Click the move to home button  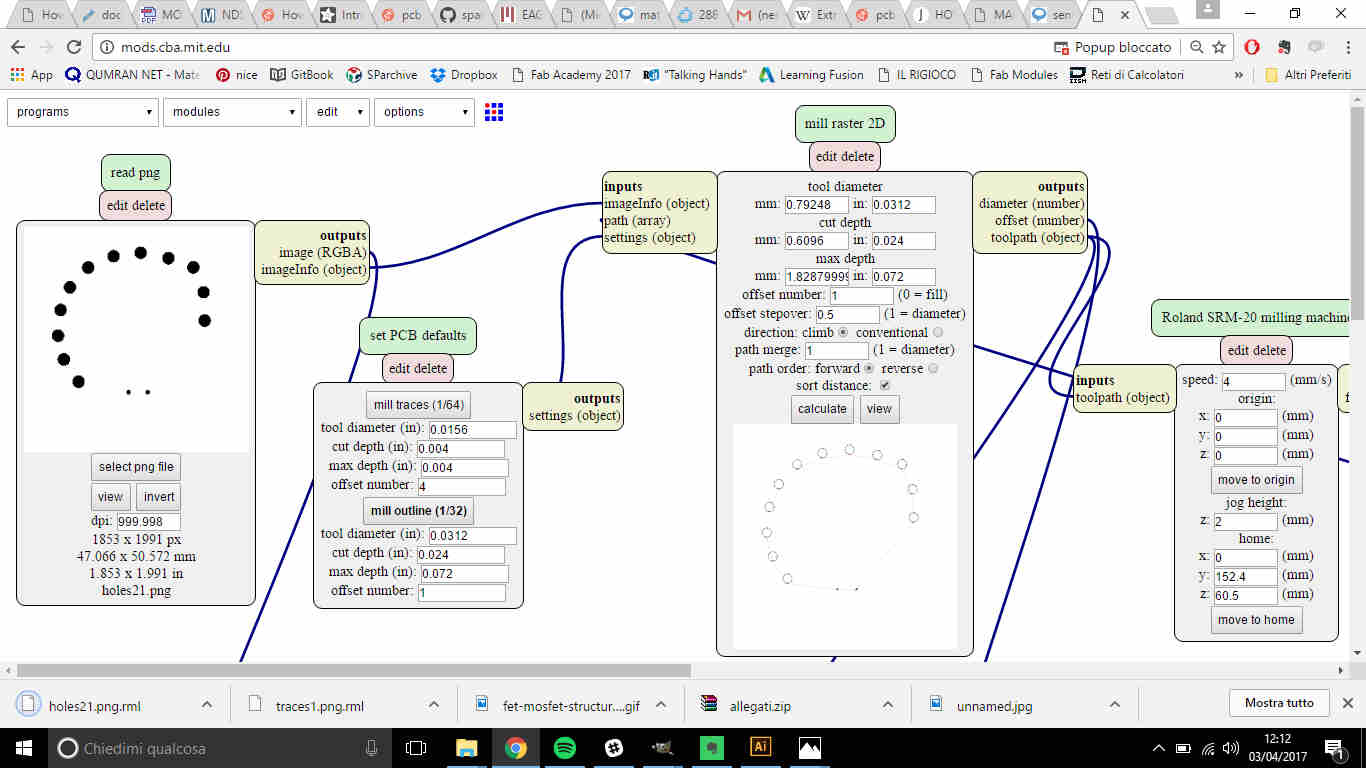[x=1256, y=619]
